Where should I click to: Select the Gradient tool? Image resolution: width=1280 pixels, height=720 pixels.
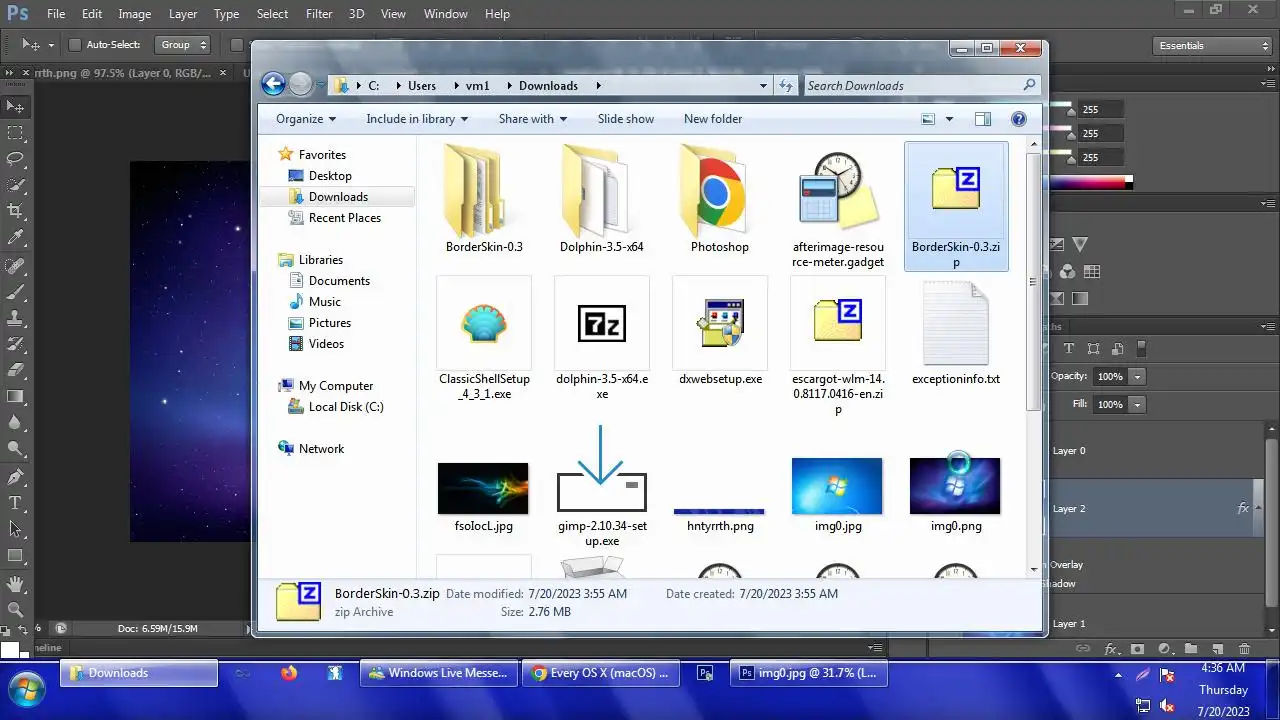point(15,396)
